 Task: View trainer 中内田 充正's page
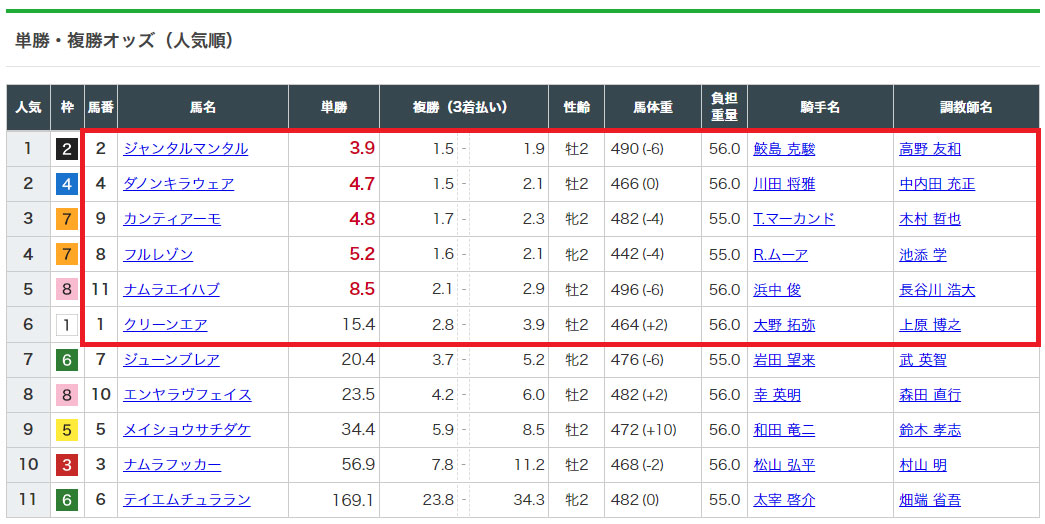tap(936, 184)
